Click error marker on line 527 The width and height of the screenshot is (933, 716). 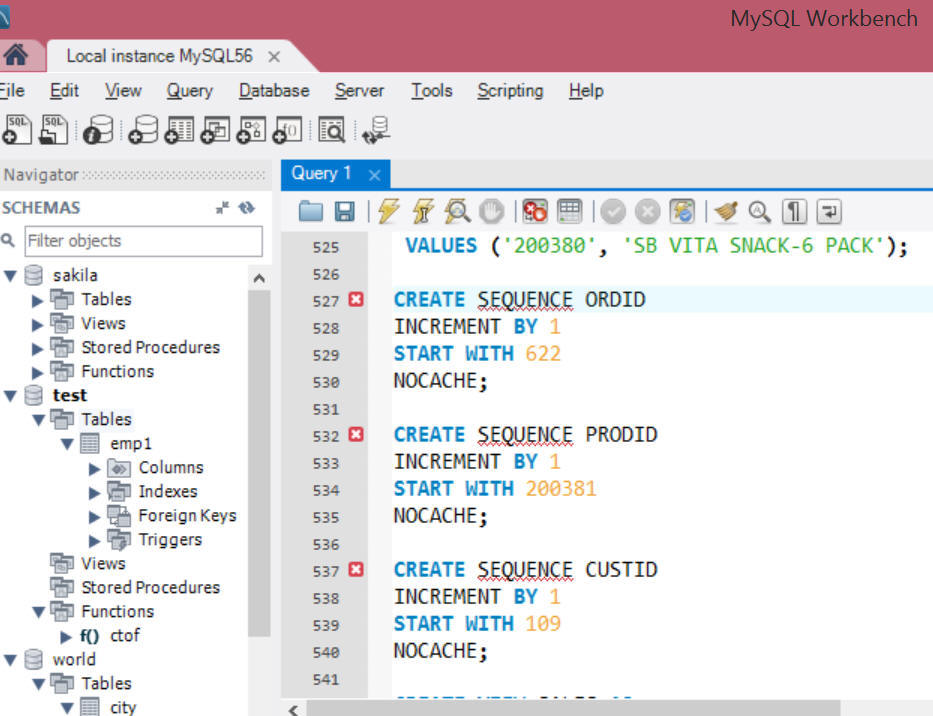356,299
